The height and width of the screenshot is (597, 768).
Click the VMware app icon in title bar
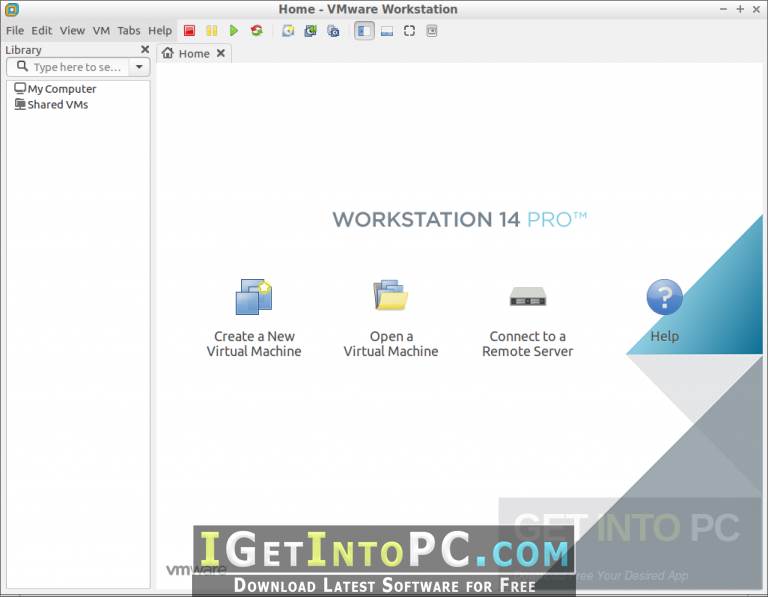11,9
